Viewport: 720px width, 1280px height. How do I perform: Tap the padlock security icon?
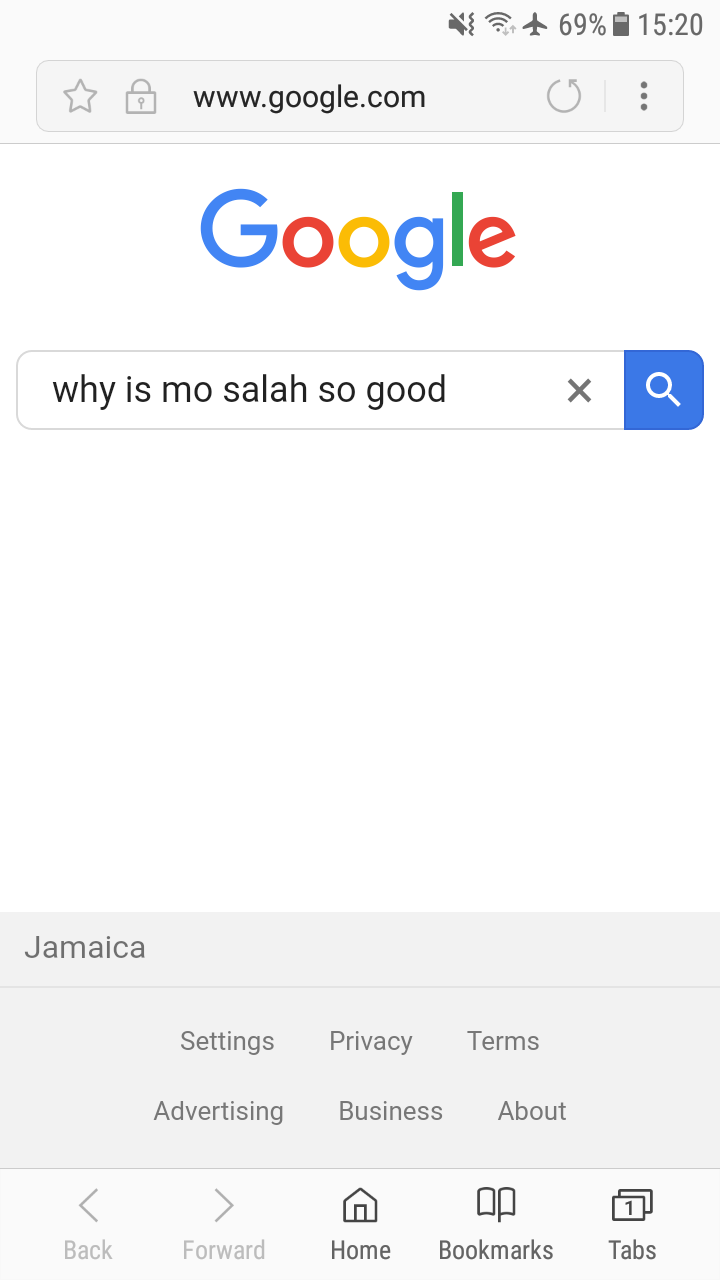tap(140, 97)
